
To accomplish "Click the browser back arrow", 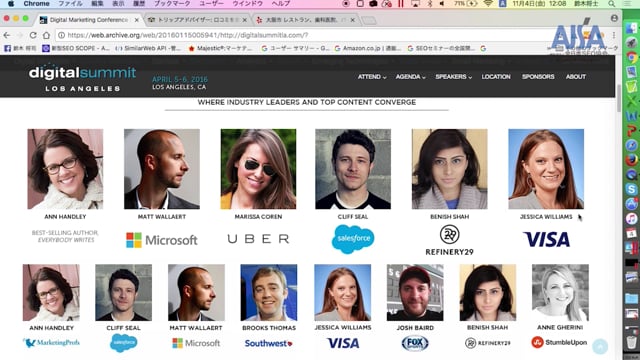I will (x=7, y=35).
